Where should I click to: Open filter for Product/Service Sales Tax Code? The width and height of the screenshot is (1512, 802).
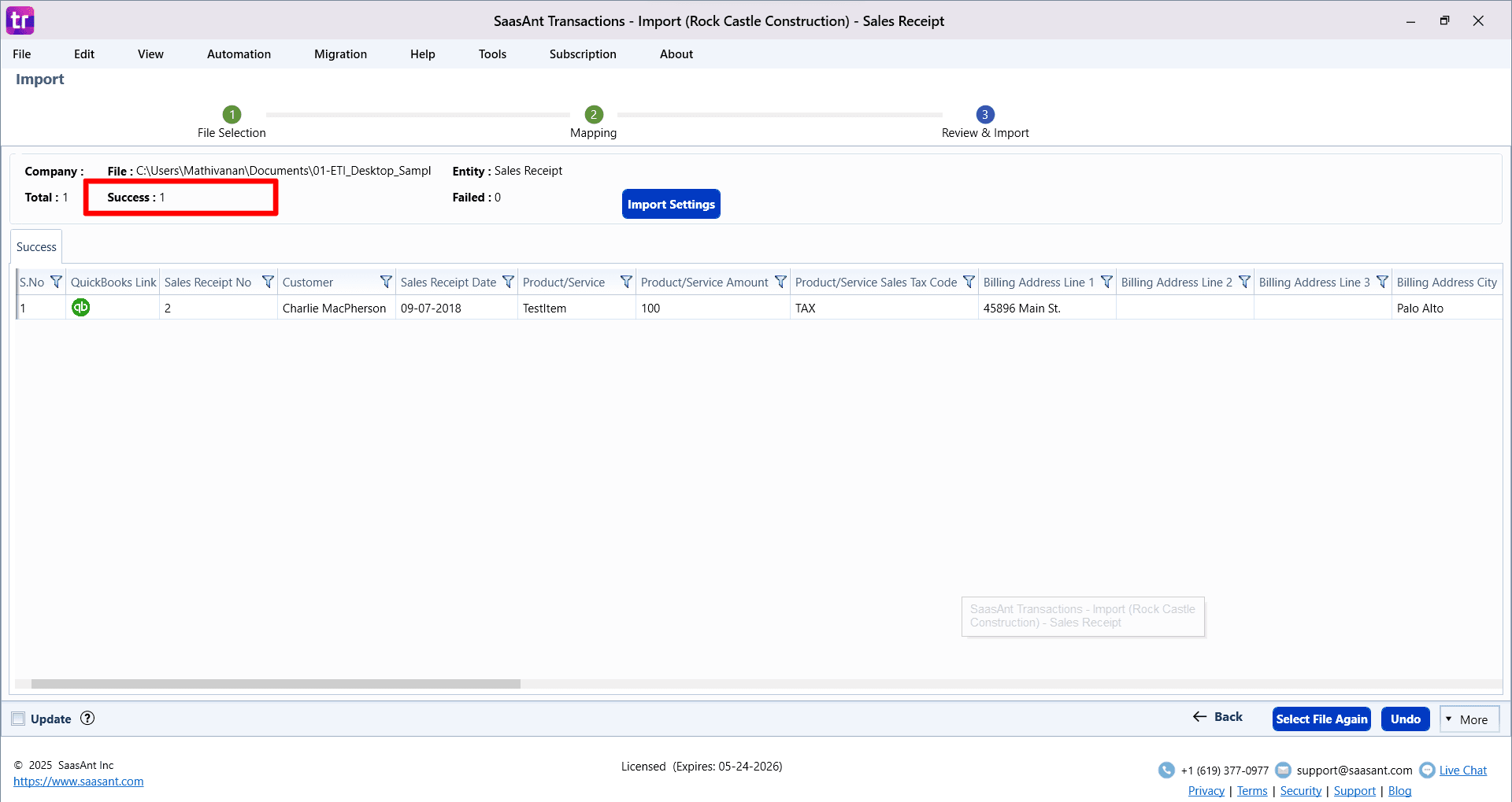[x=969, y=282]
